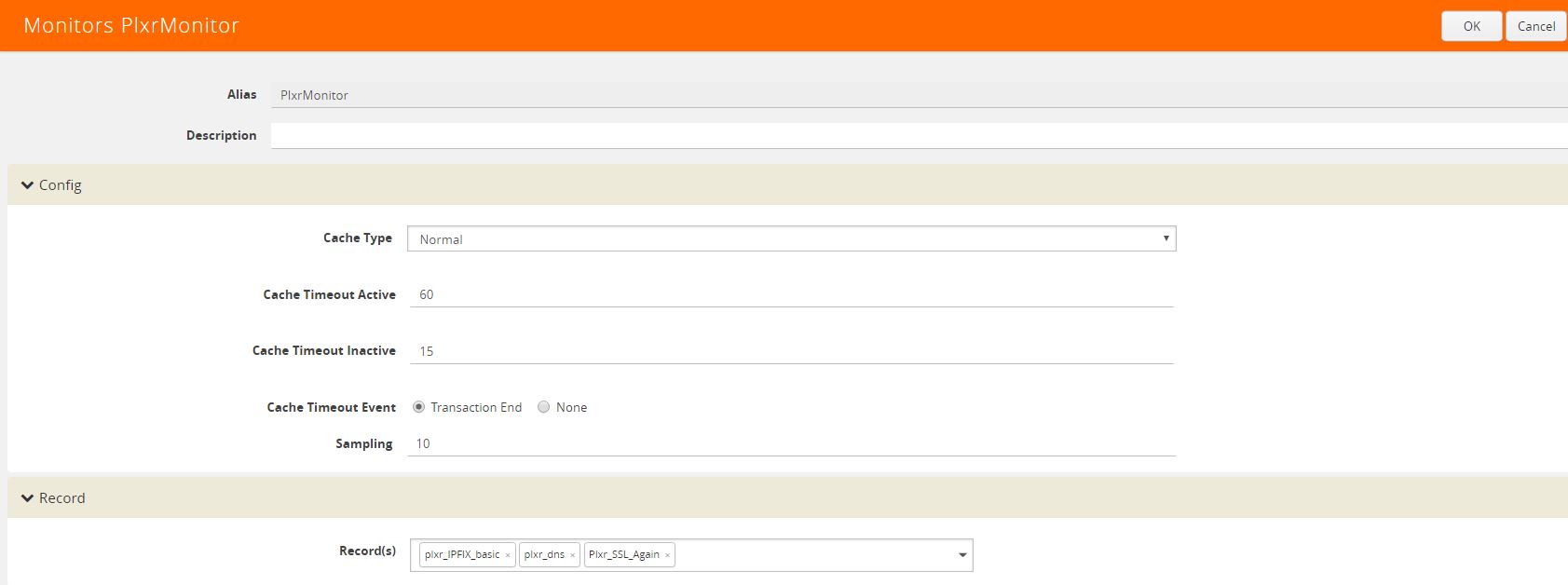Image resolution: width=1568 pixels, height=585 pixels.
Task: Click the Cache Timeout Active field
Action: click(x=792, y=294)
